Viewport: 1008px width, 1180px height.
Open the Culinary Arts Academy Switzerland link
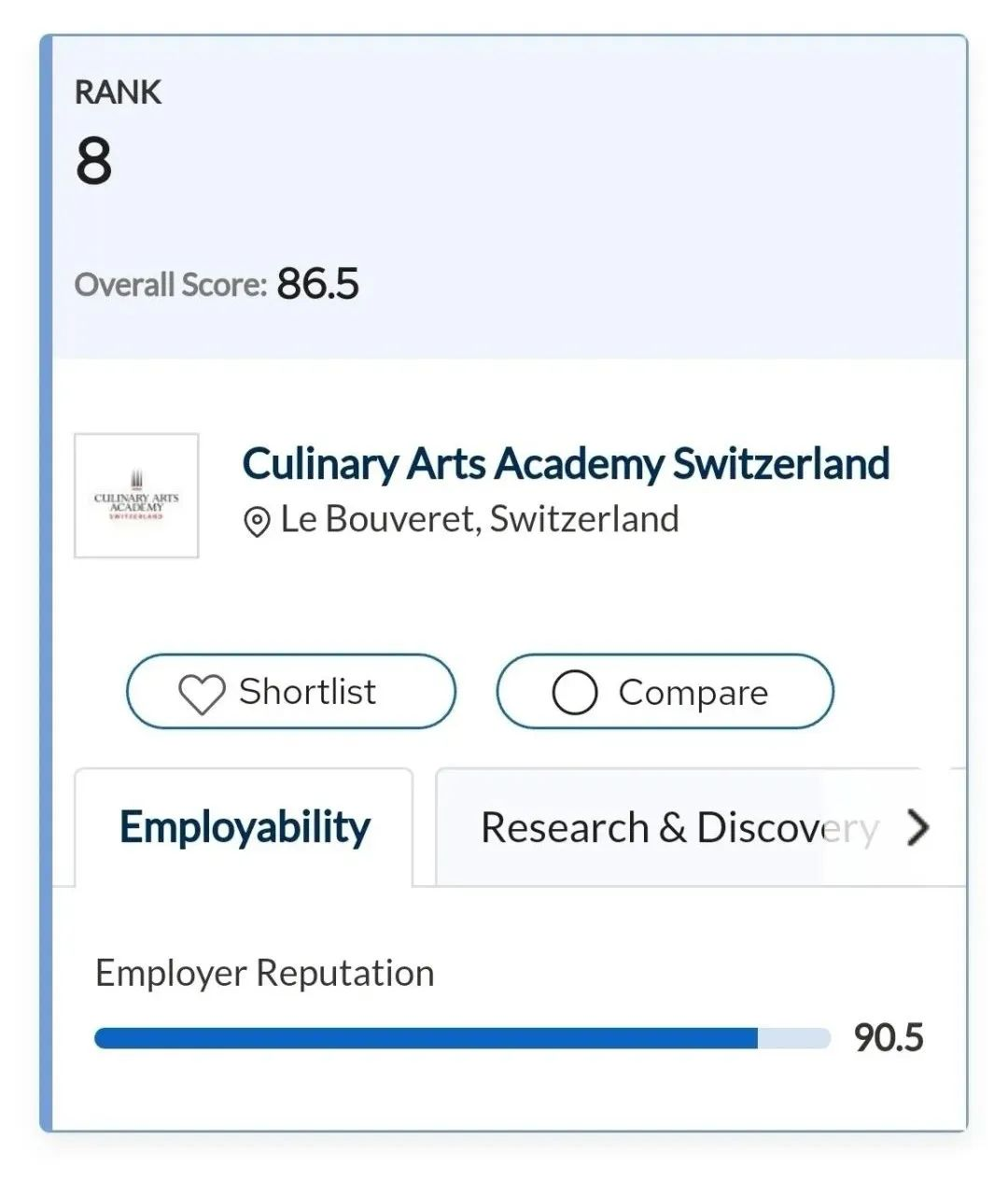566,464
